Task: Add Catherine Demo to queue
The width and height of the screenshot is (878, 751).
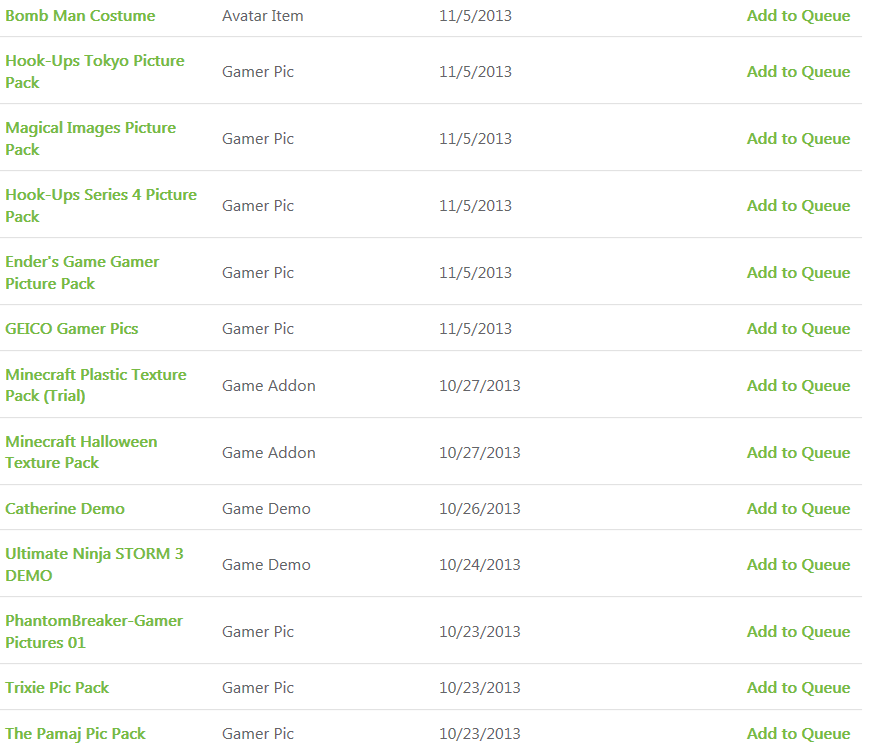Action: pos(798,509)
